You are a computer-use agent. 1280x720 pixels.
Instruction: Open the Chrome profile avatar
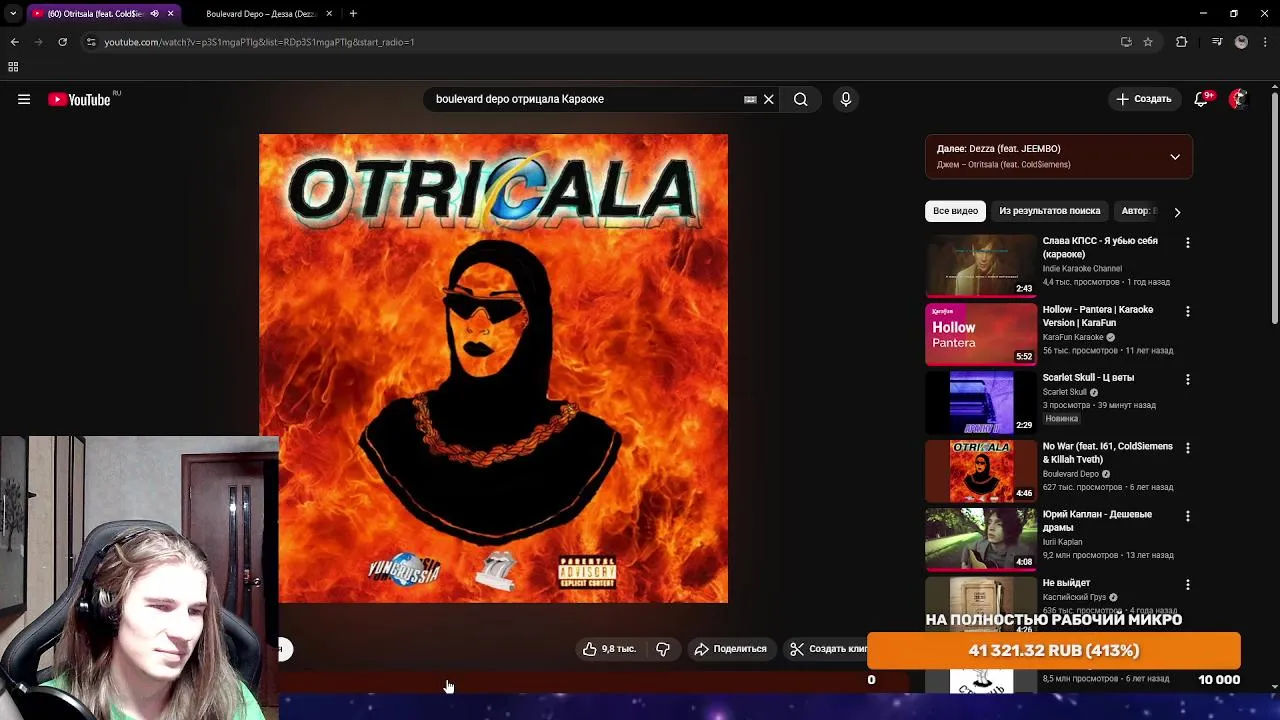(1241, 42)
